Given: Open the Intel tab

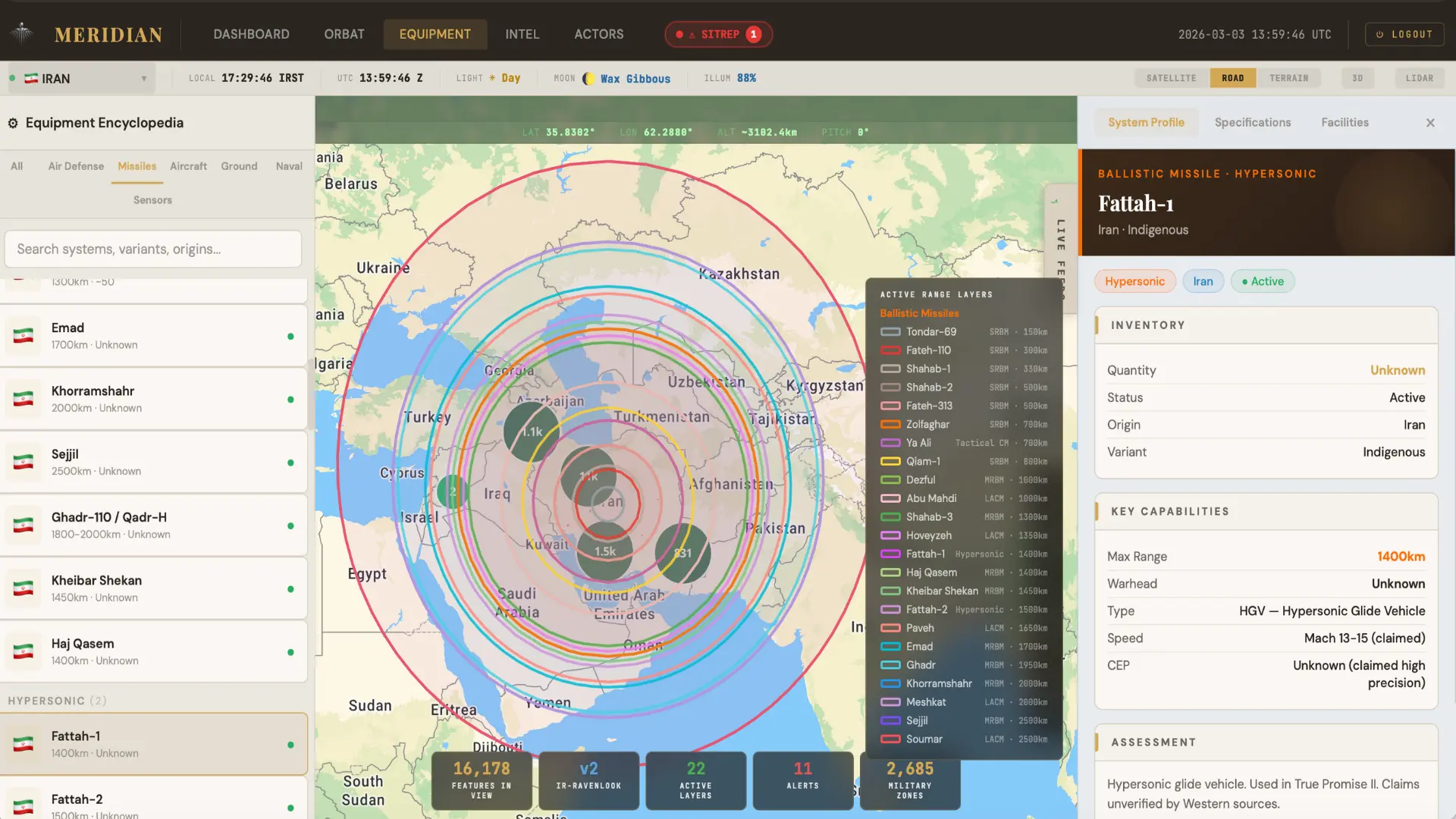Looking at the screenshot, I should click(x=522, y=34).
